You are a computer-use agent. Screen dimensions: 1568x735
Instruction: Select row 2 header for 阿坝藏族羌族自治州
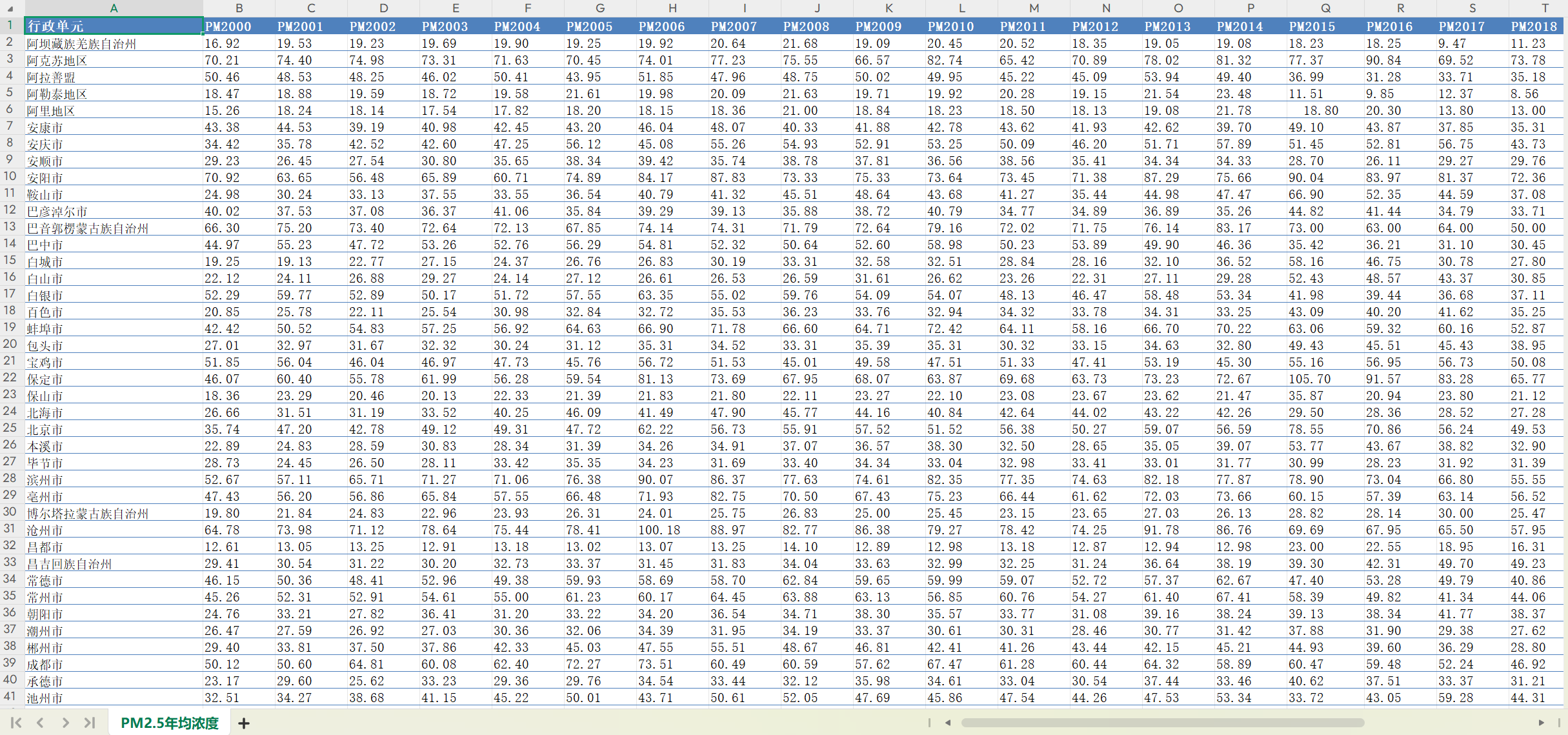(10, 43)
